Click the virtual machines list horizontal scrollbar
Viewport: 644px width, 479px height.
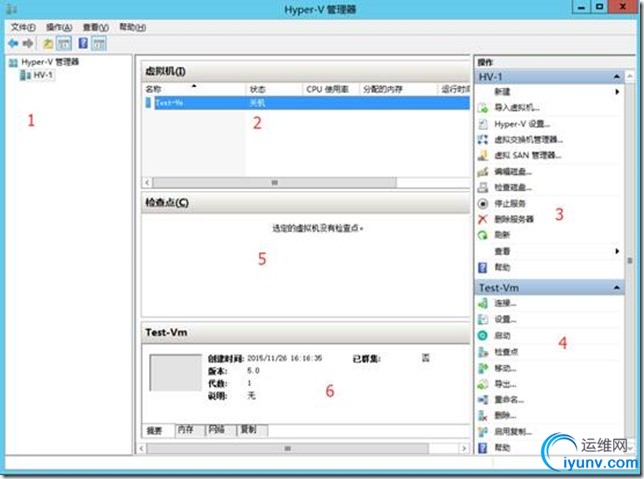[274, 182]
